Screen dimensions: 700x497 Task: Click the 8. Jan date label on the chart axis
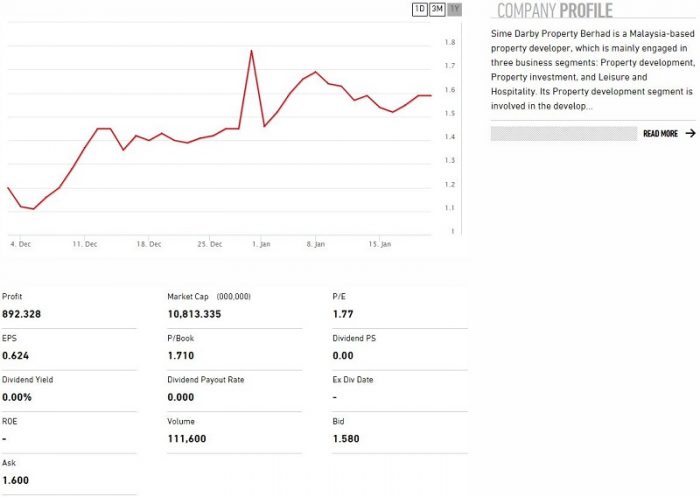click(316, 243)
